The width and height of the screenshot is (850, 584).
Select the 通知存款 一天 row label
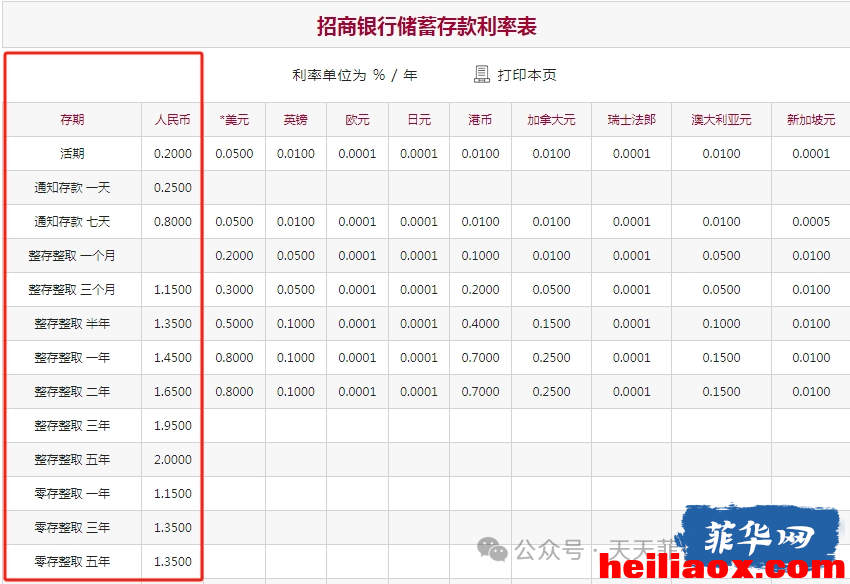click(72, 188)
